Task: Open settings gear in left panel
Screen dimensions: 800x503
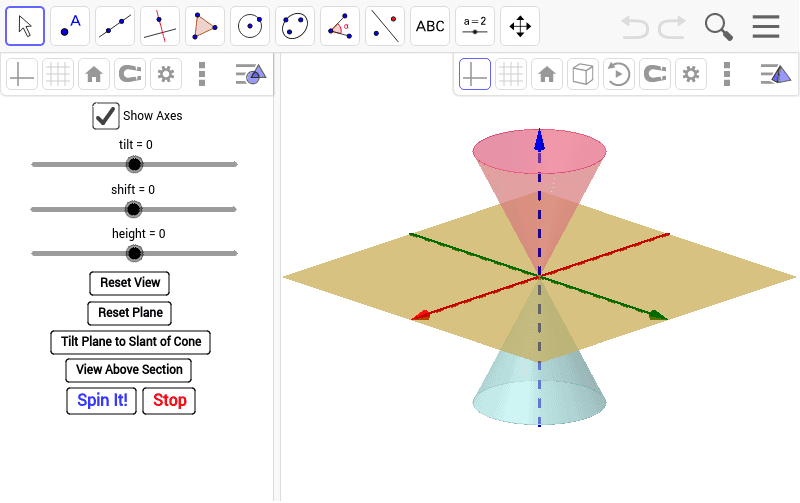Action: (x=166, y=74)
